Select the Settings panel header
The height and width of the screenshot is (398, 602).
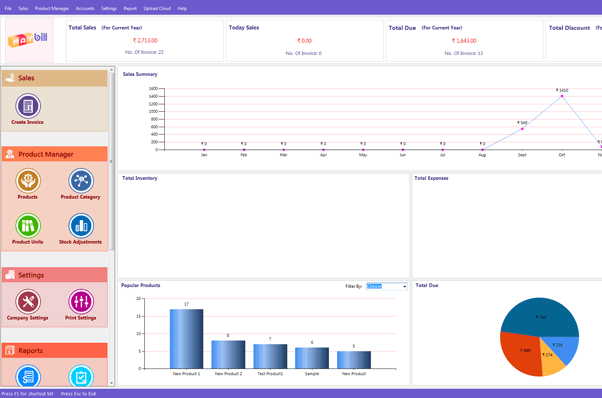[x=55, y=275]
